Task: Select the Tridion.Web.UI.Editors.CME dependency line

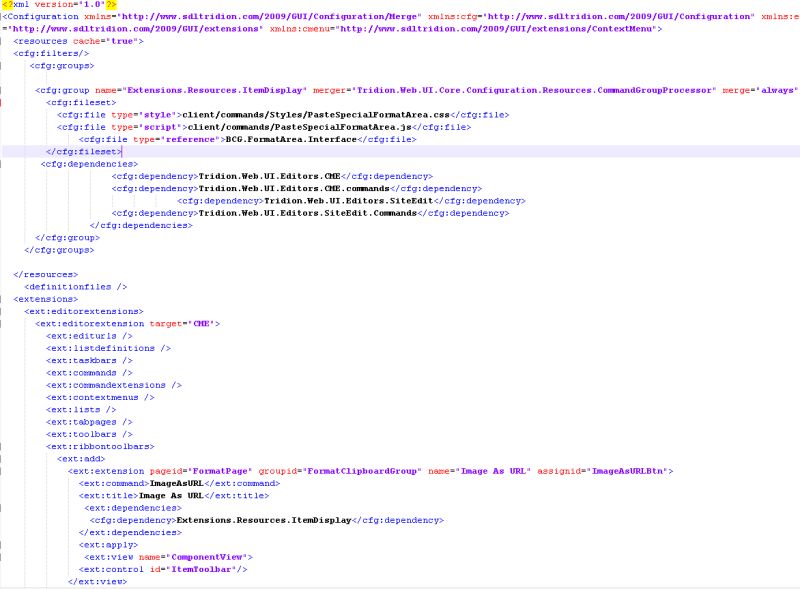Action: click(272, 176)
